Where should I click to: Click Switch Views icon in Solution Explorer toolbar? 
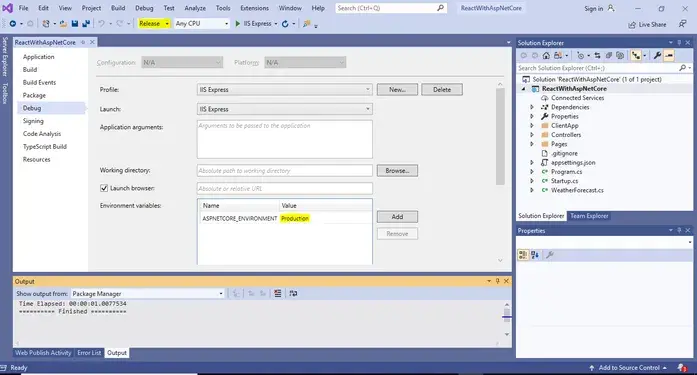(558, 56)
